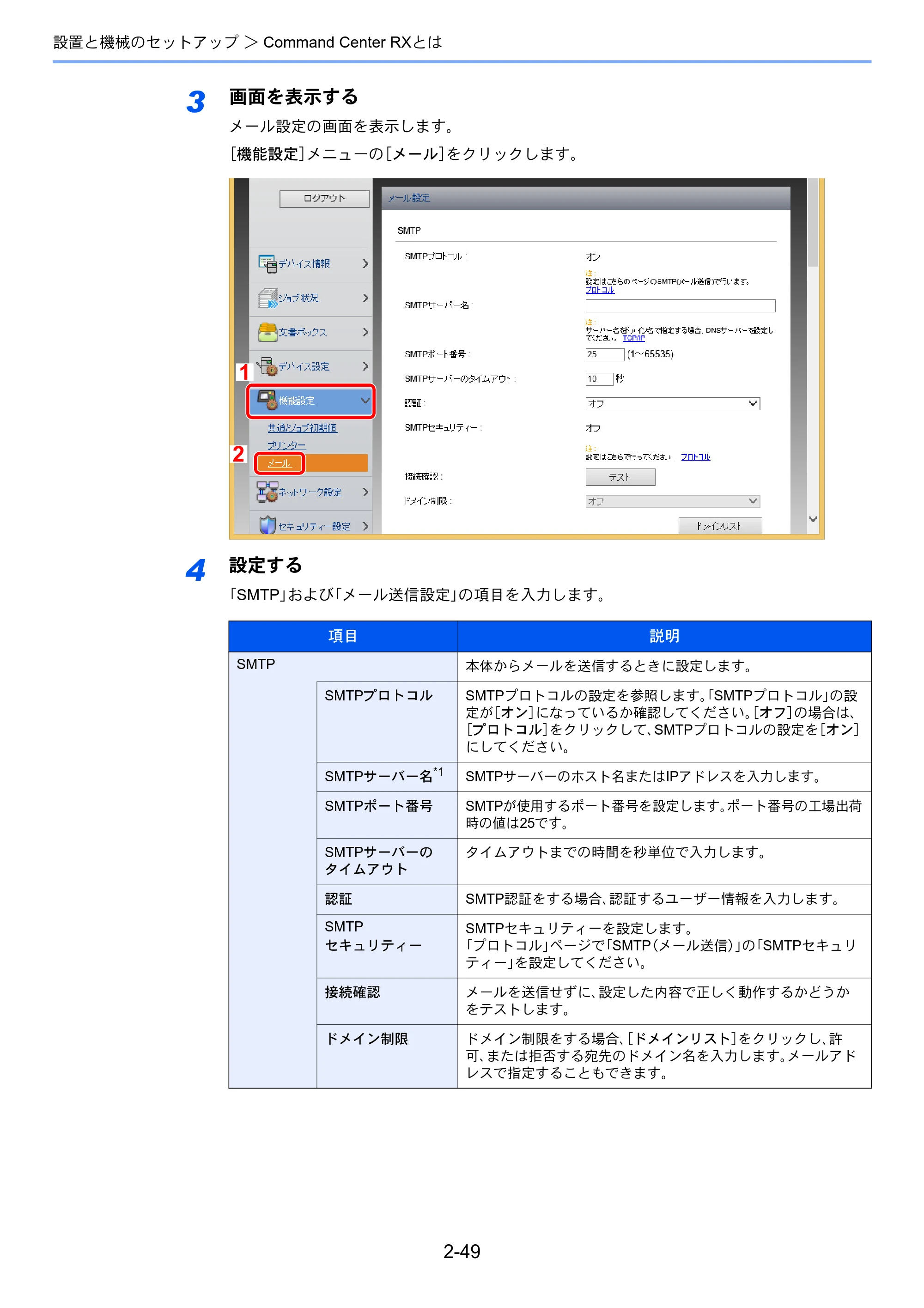Click the ネットワーク設定 icon
This screenshot has height=1308, width=924.
pyautogui.click(x=267, y=492)
